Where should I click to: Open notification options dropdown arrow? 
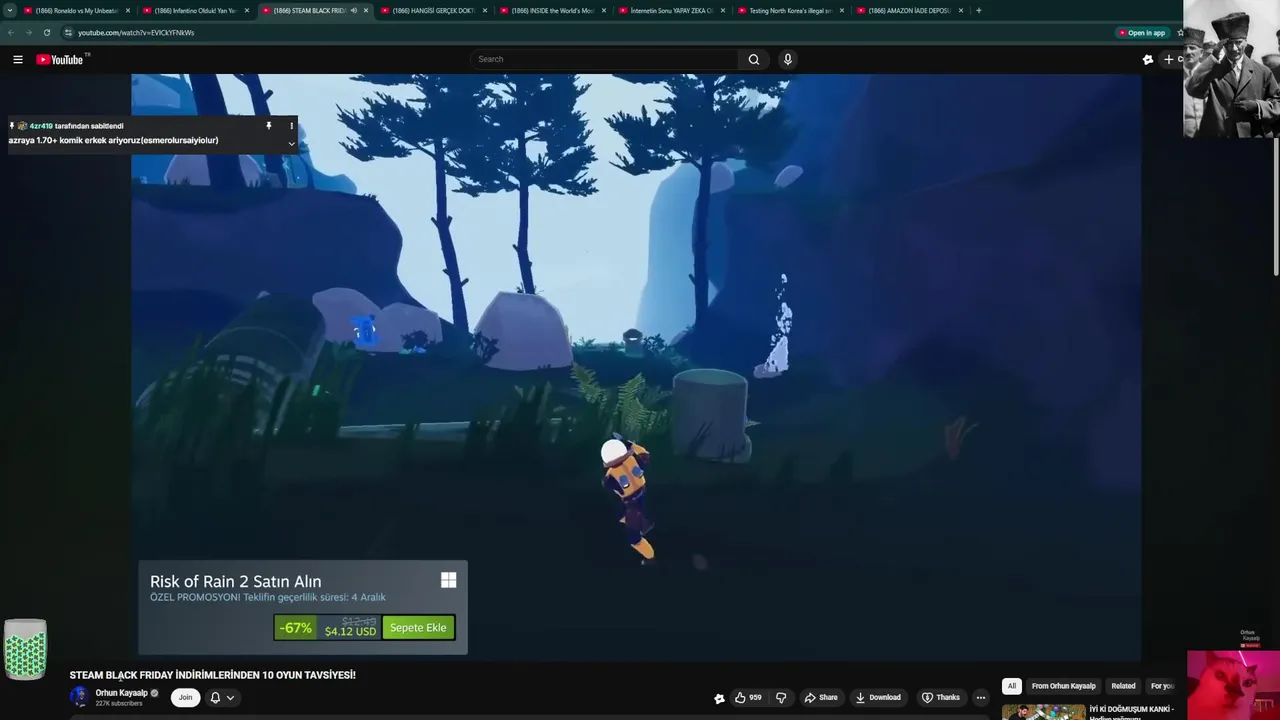[x=231, y=698]
